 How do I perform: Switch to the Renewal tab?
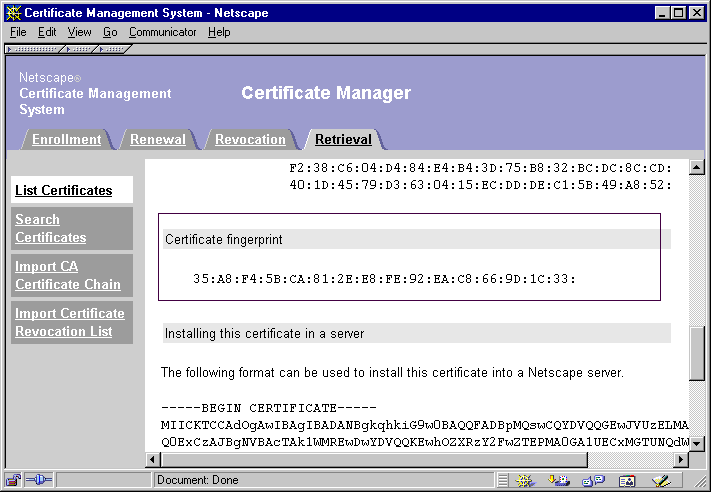(x=158, y=139)
